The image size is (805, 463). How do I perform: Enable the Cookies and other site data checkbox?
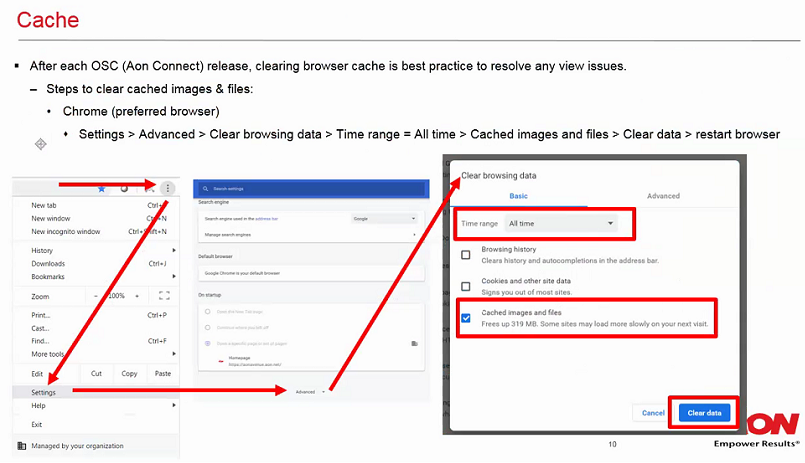[x=465, y=286]
